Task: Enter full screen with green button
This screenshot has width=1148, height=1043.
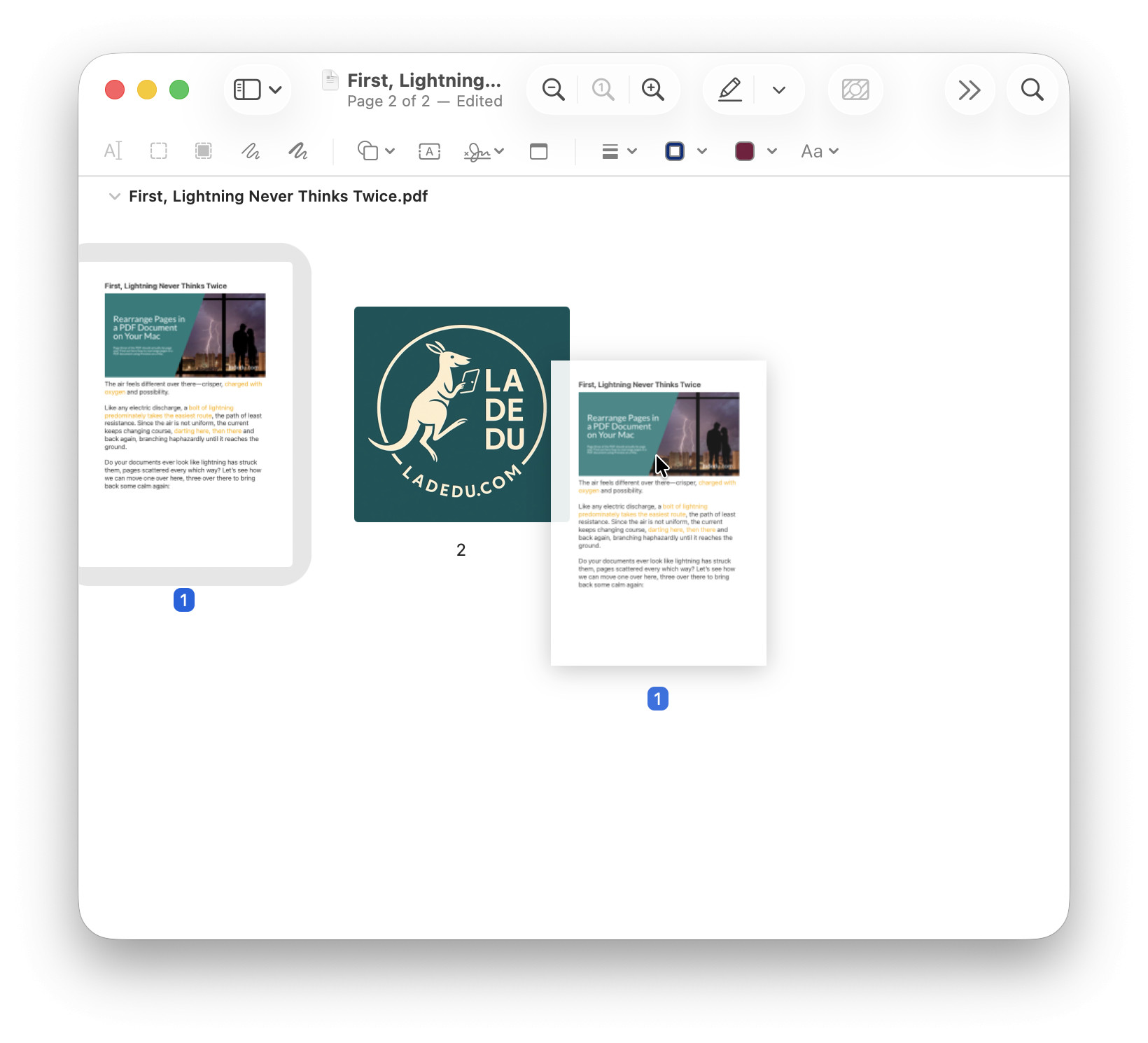Action: tap(179, 90)
